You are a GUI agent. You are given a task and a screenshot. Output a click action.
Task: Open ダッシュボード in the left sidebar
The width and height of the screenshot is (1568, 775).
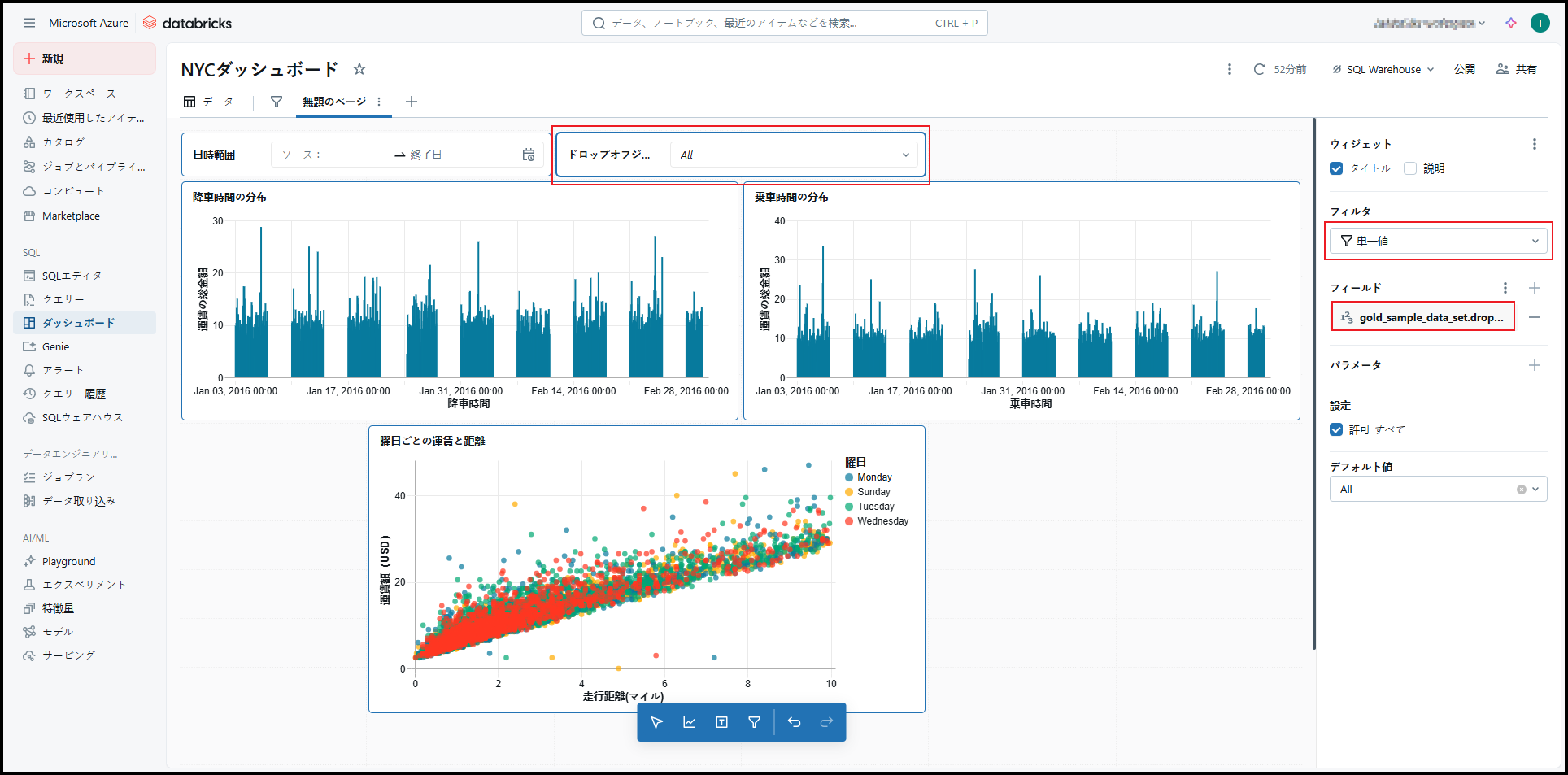click(x=78, y=323)
